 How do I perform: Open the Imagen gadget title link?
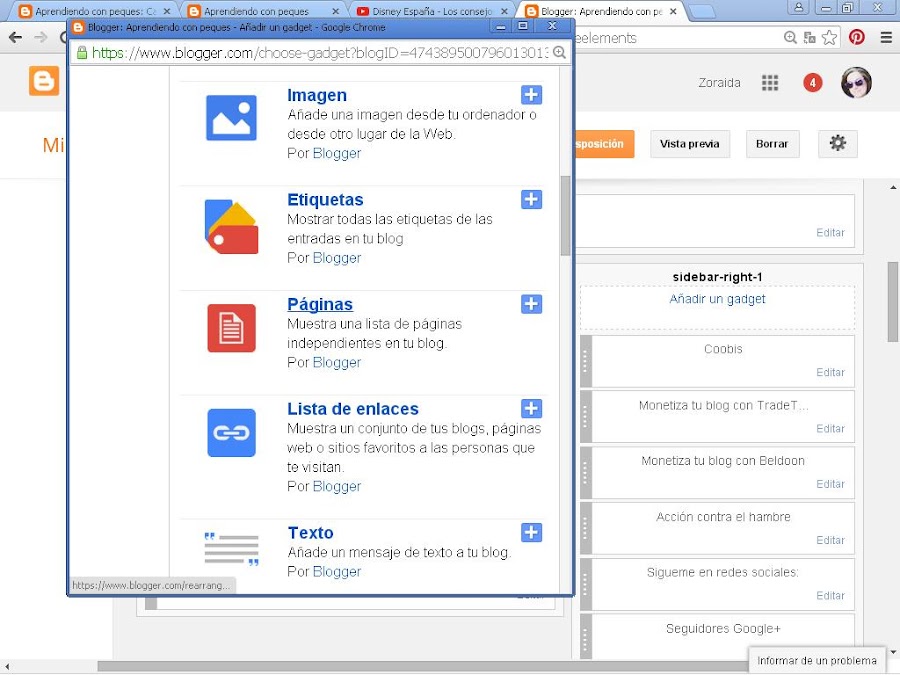point(317,95)
